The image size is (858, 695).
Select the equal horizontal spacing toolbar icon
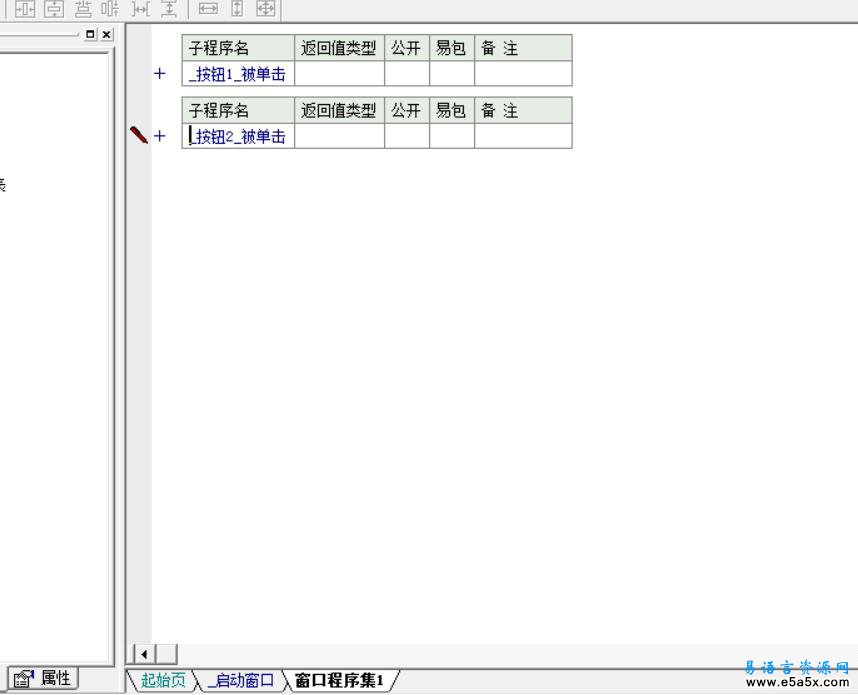pos(141,9)
